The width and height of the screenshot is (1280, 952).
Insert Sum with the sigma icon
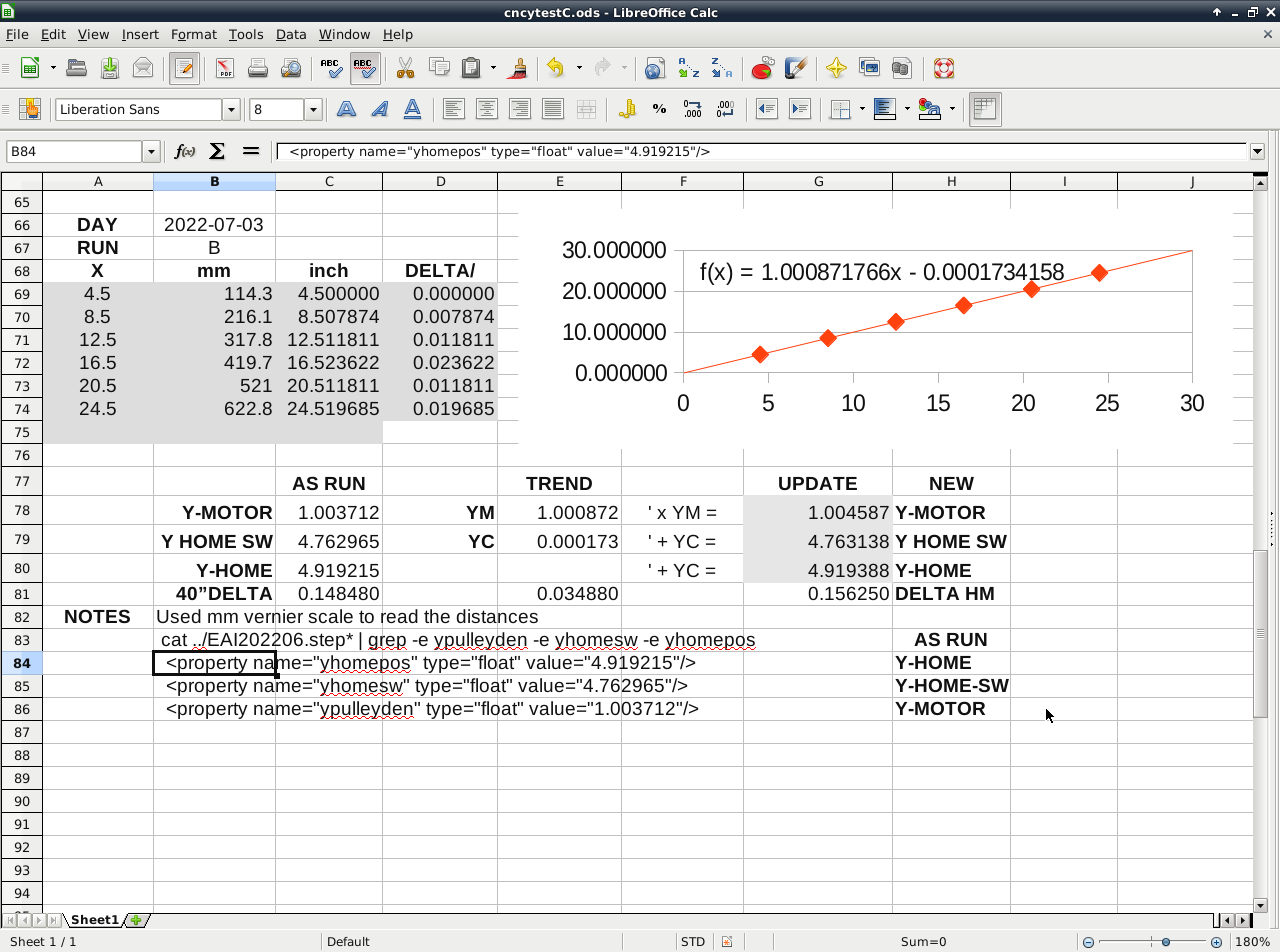(x=217, y=151)
